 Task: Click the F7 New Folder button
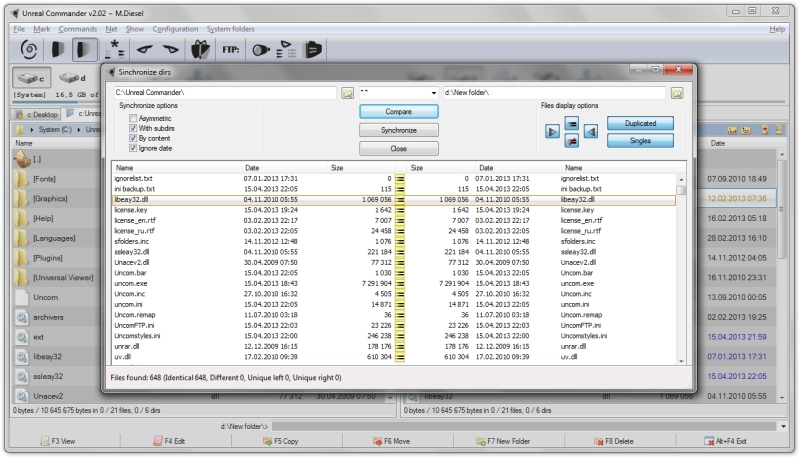point(503,441)
